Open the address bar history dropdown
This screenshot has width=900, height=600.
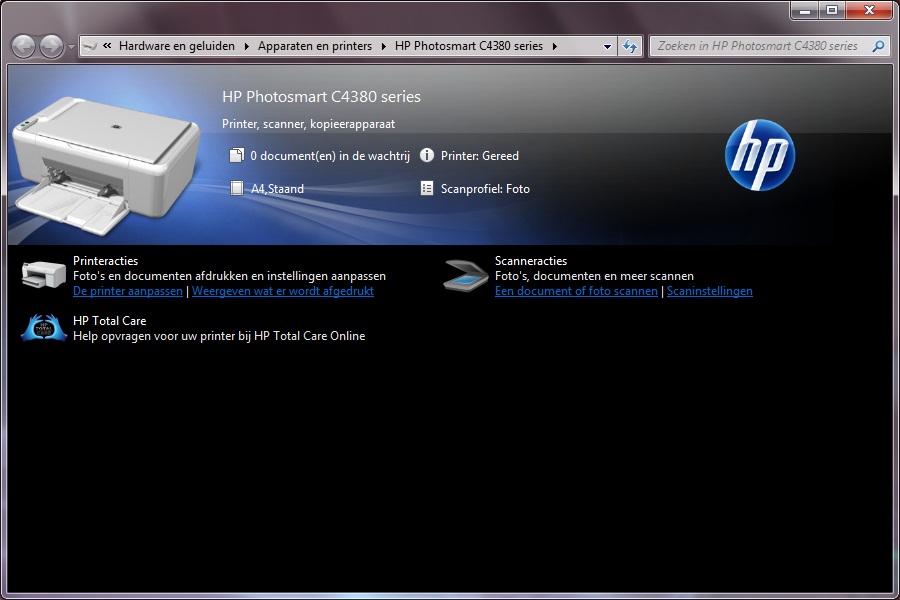(x=607, y=47)
